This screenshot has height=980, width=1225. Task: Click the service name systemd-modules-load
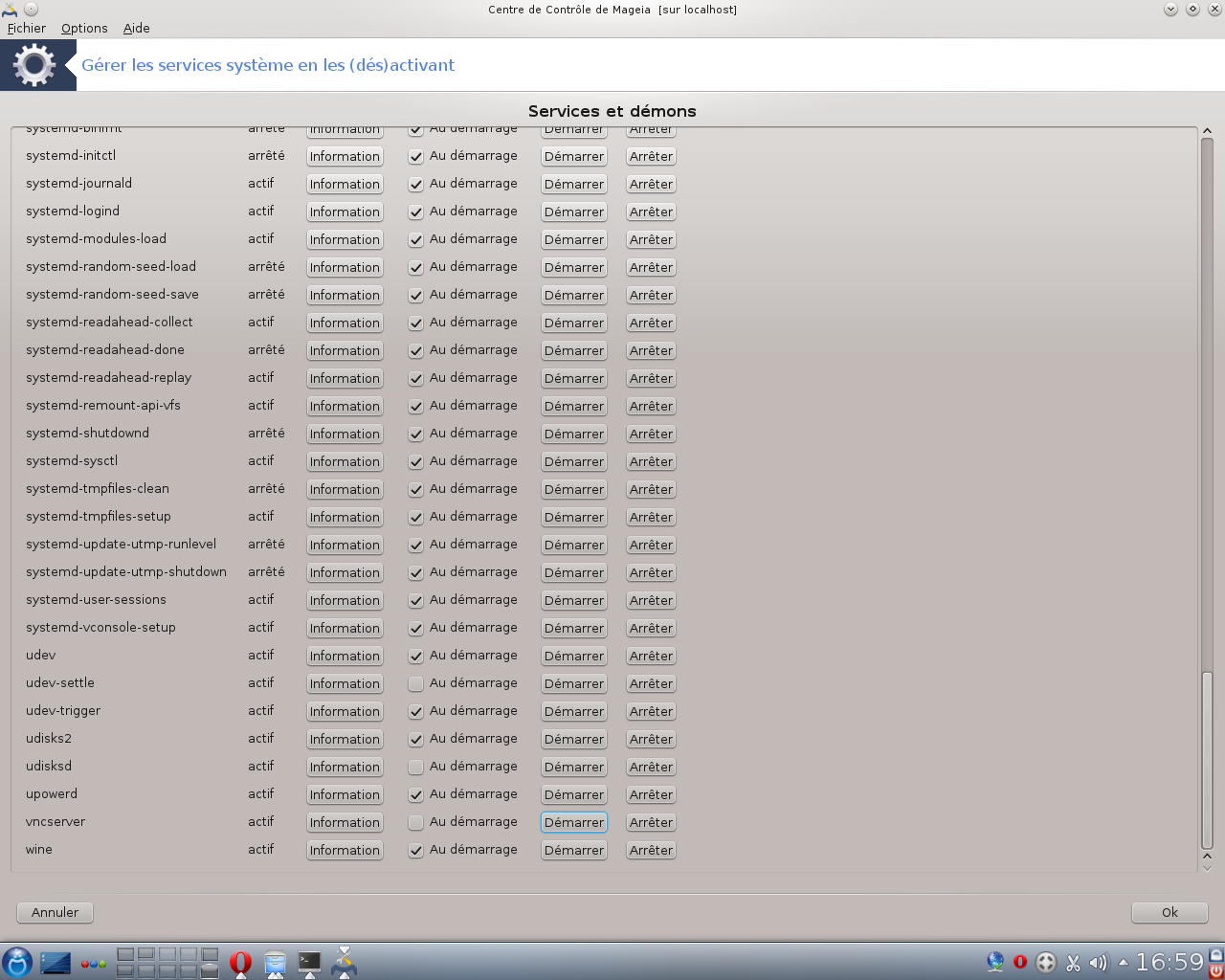tap(96, 238)
